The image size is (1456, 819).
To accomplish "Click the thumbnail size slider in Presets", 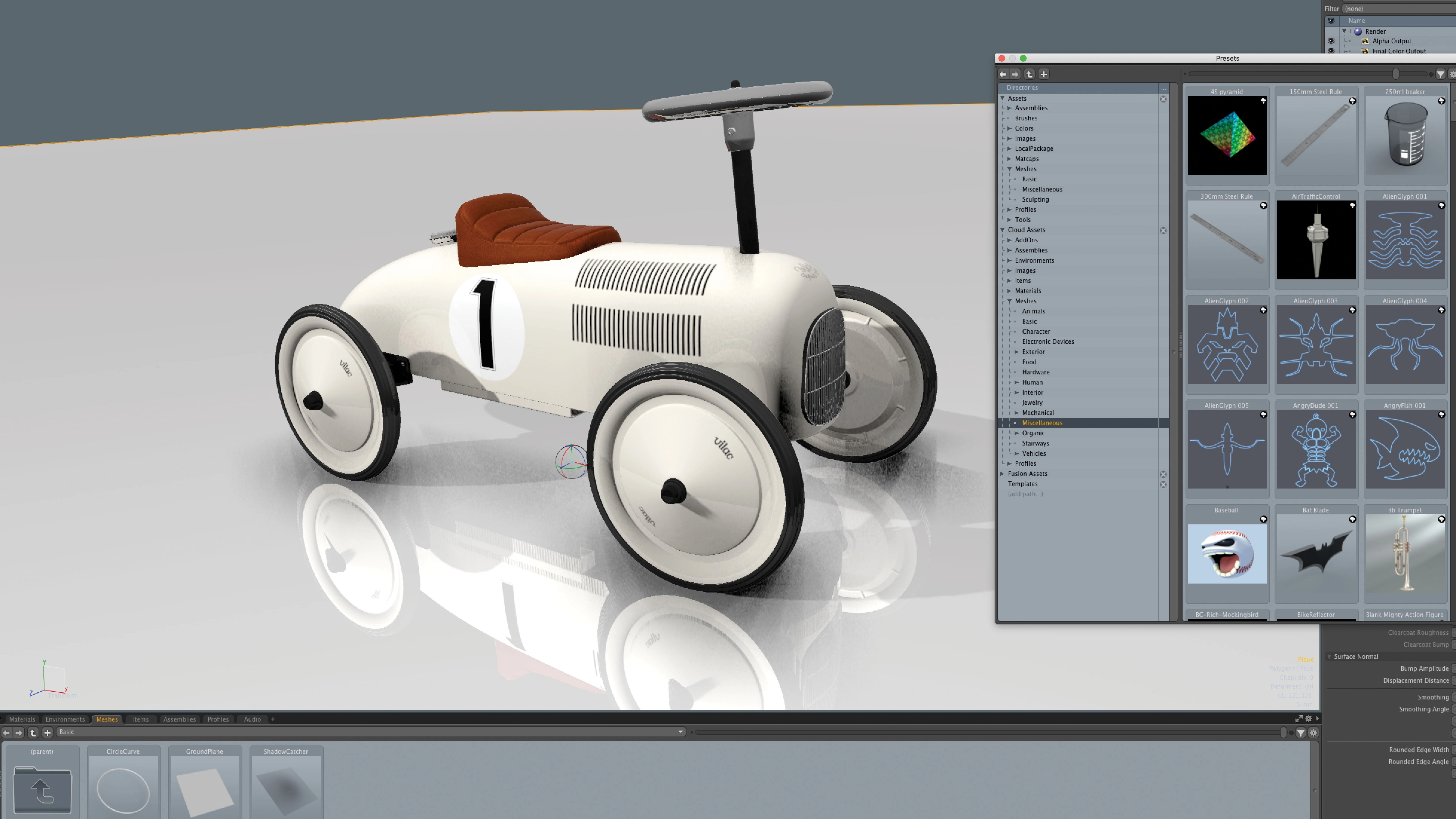I will (x=1396, y=74).
